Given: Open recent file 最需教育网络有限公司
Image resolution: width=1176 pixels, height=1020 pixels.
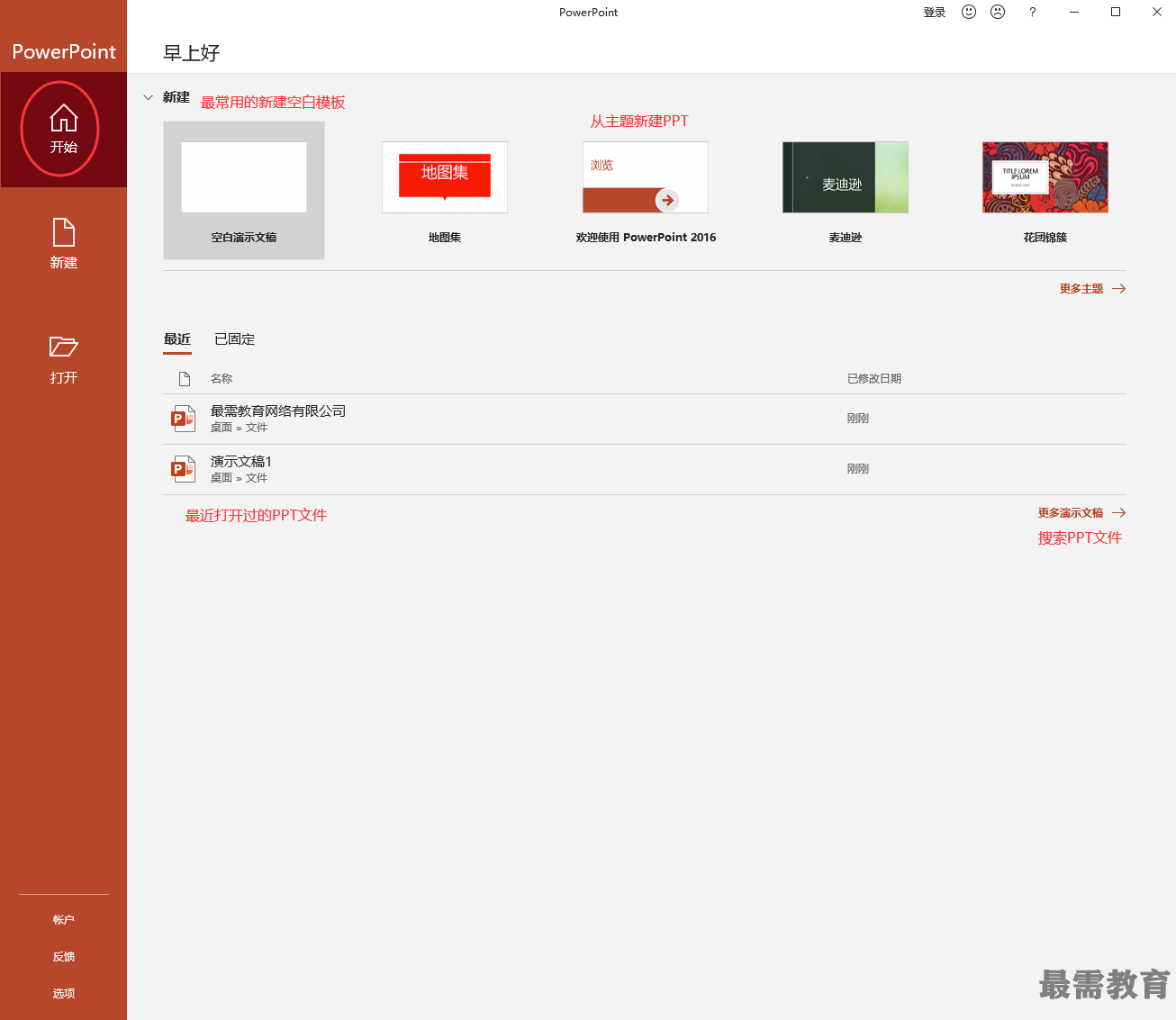Looking at the screenshot, I should pos(645,419).
